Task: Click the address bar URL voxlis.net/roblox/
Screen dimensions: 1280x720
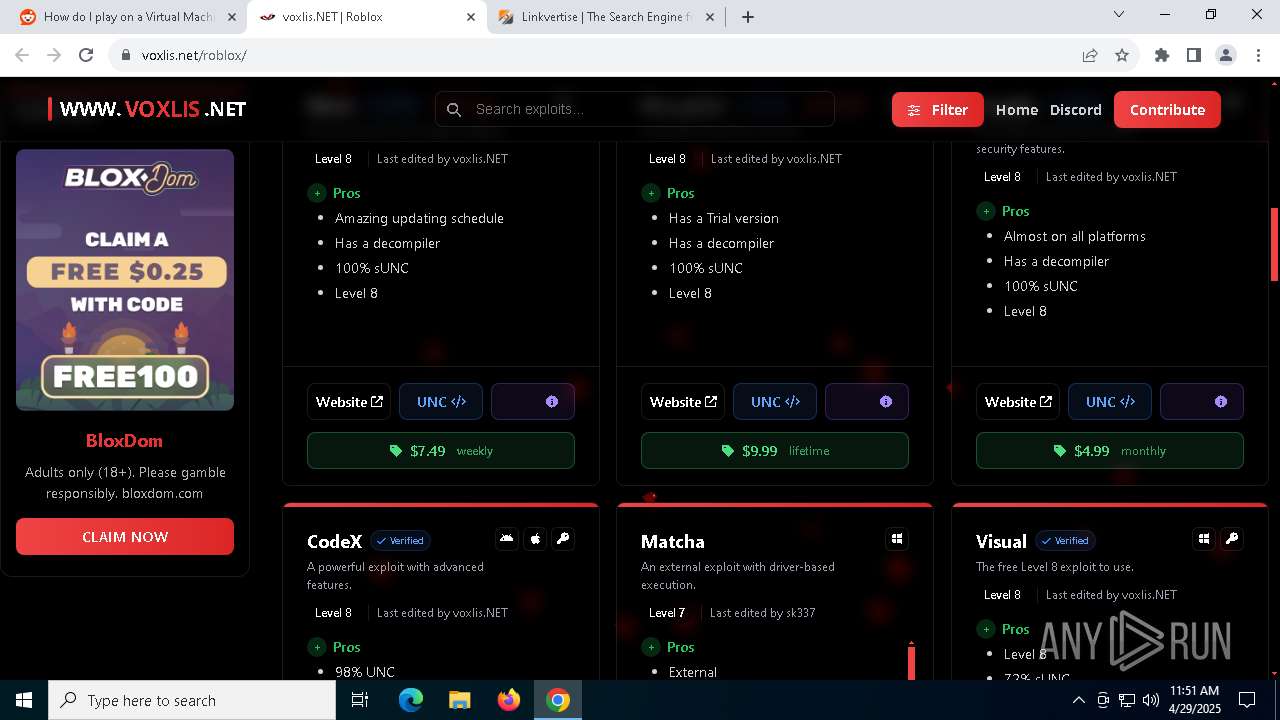Action: (x=194, y=55)
